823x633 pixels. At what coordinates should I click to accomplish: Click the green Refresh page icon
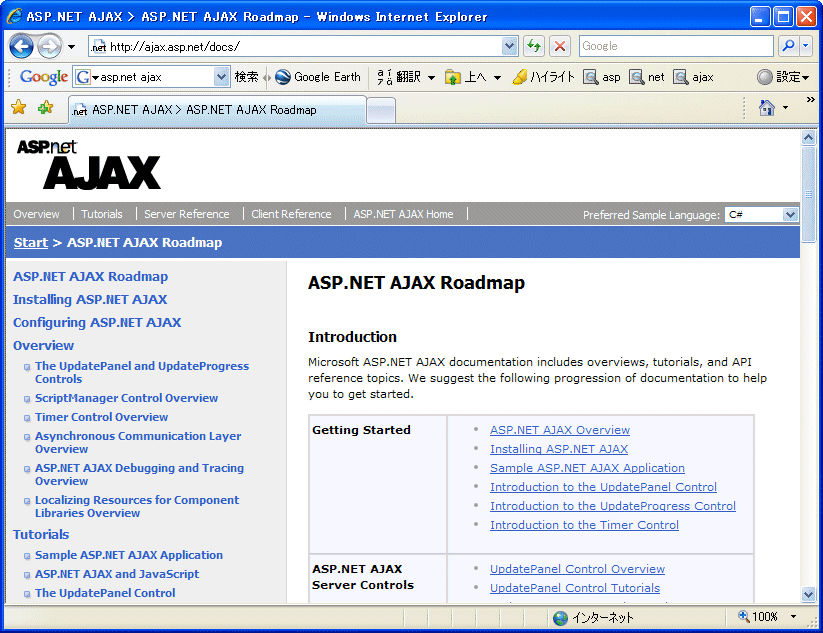click(x=534, y=46)
